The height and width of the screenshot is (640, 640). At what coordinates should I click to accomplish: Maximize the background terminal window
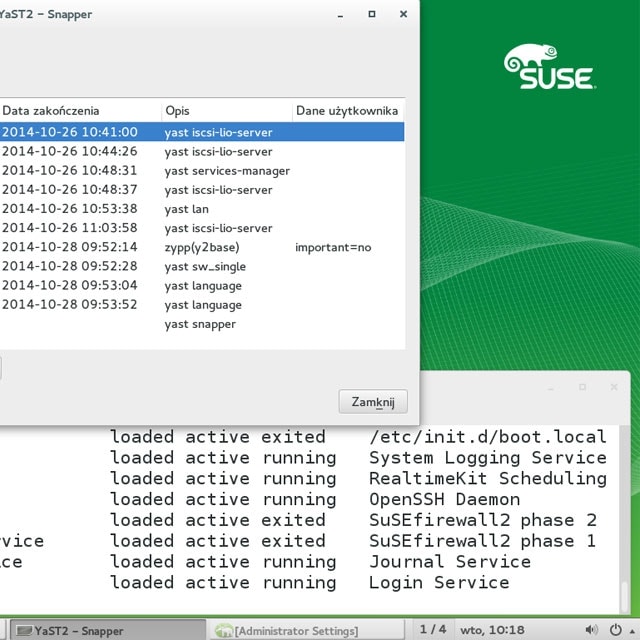point(582,387)
